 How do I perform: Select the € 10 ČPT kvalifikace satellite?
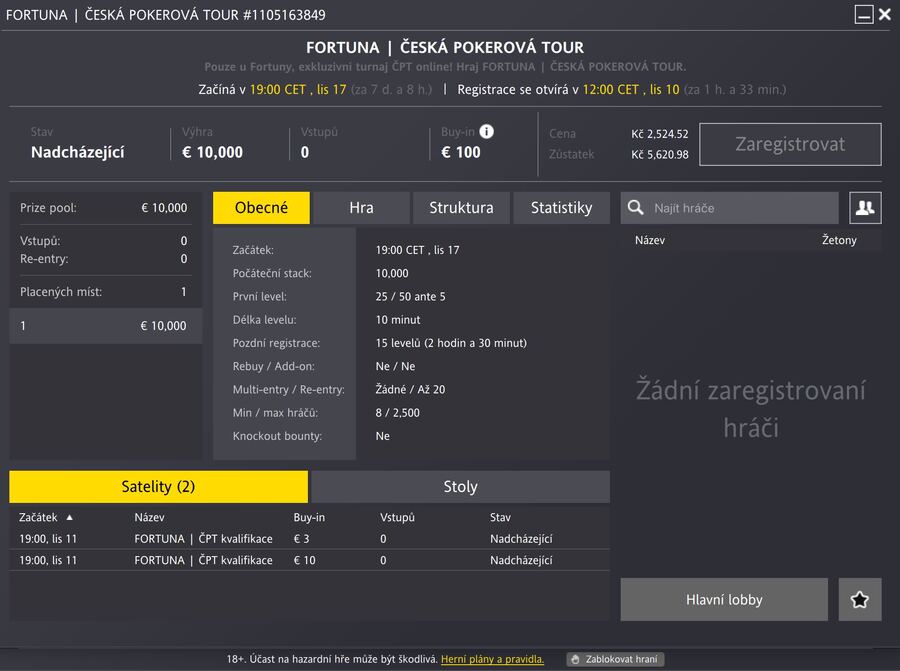click(x=309, y=560)
